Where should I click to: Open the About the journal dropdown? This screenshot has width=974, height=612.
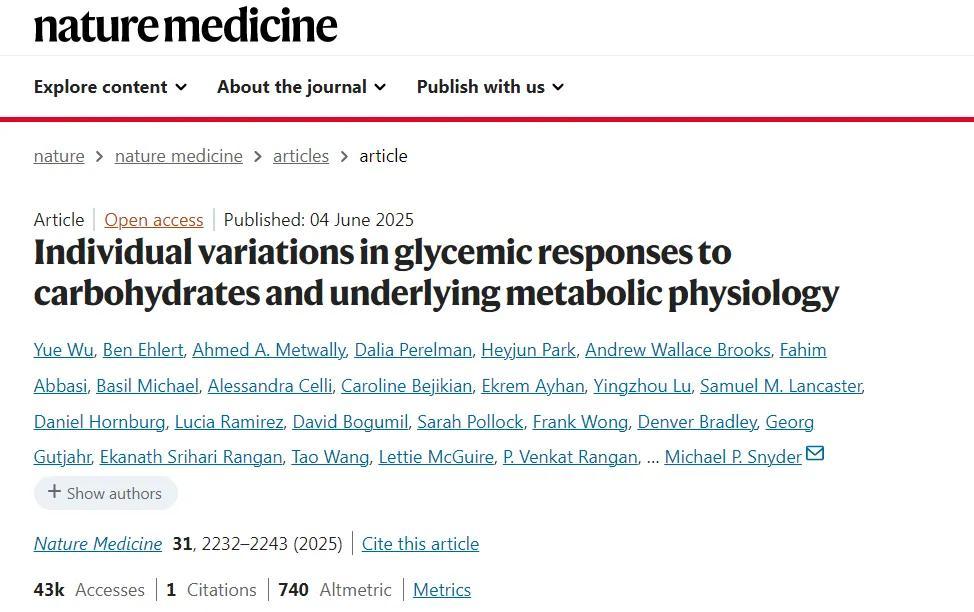click(x=301, y=87)
